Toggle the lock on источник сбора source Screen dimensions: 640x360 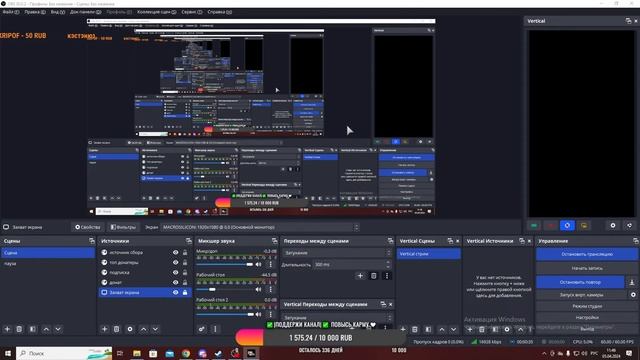click(x=185, y=253)
